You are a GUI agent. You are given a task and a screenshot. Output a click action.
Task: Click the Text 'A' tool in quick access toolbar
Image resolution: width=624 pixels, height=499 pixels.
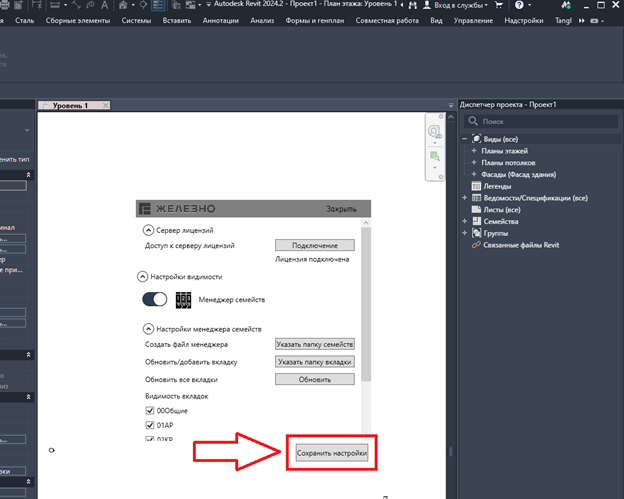[104, 5]
